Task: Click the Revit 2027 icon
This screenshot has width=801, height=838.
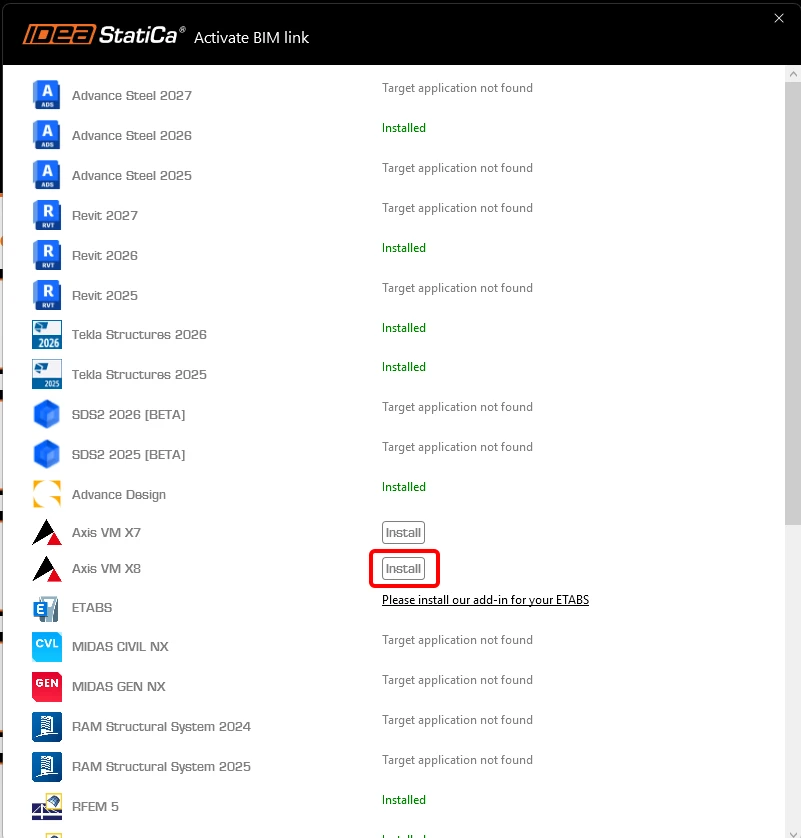Action: point(47,215)
